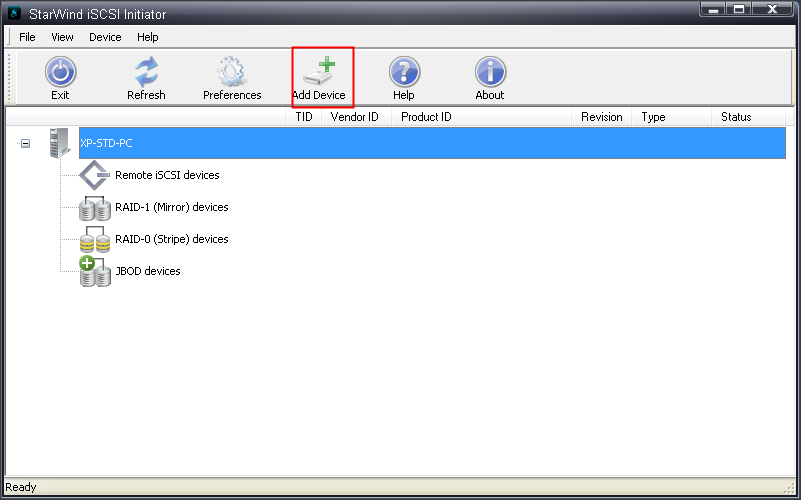
Task: Collapse the XP-STD-PC tree node
Action: click(x=26, y=143)
